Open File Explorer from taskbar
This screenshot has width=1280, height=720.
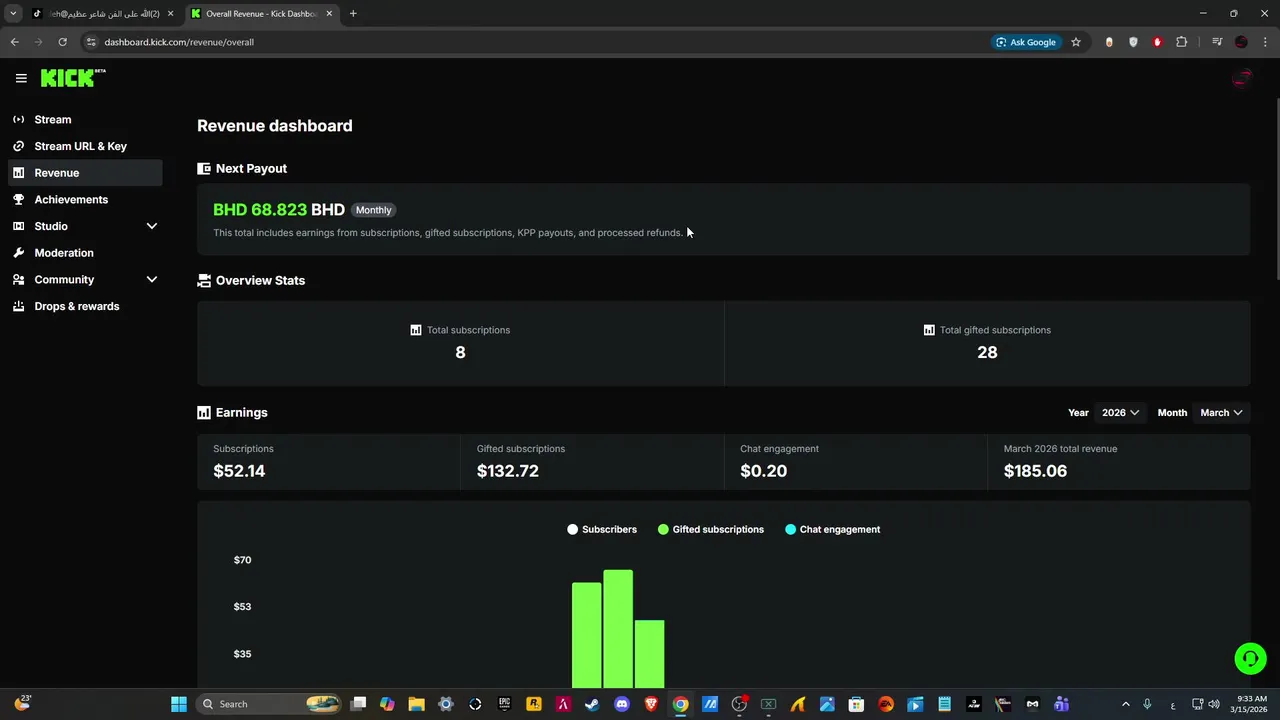(x=416, y=704)
